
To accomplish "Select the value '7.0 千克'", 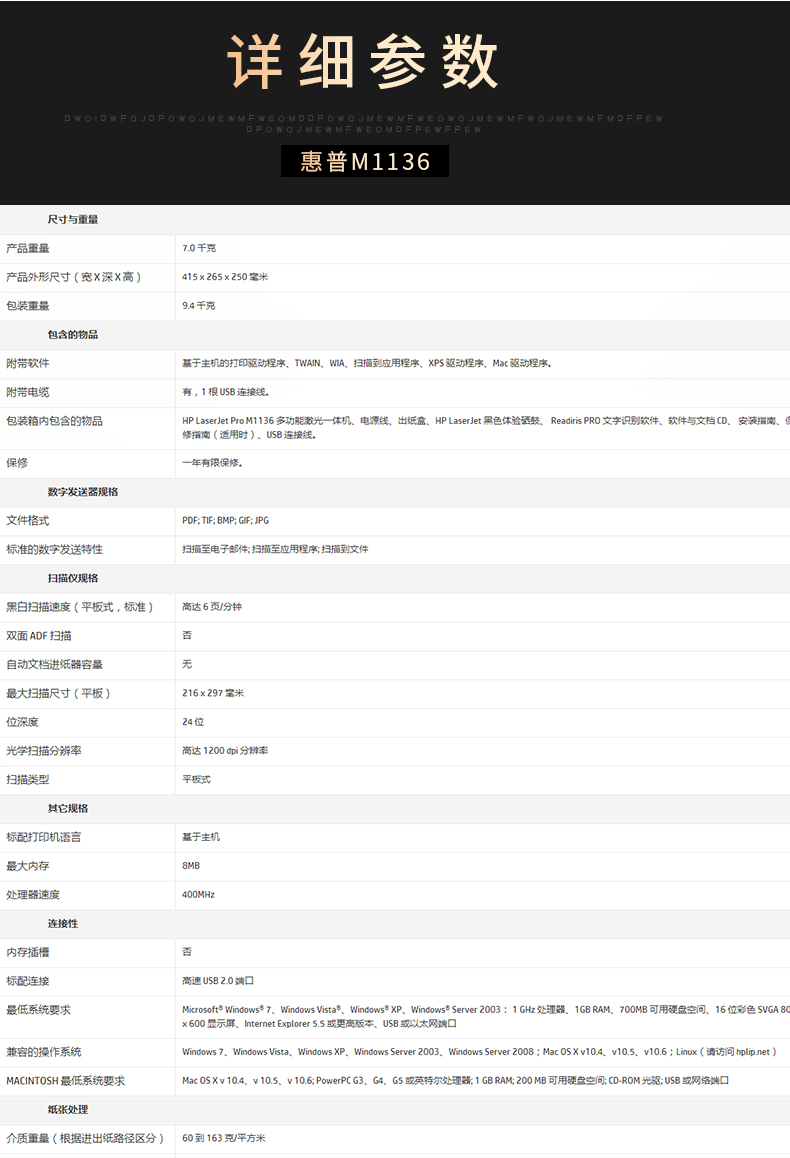I will point(199,248).
